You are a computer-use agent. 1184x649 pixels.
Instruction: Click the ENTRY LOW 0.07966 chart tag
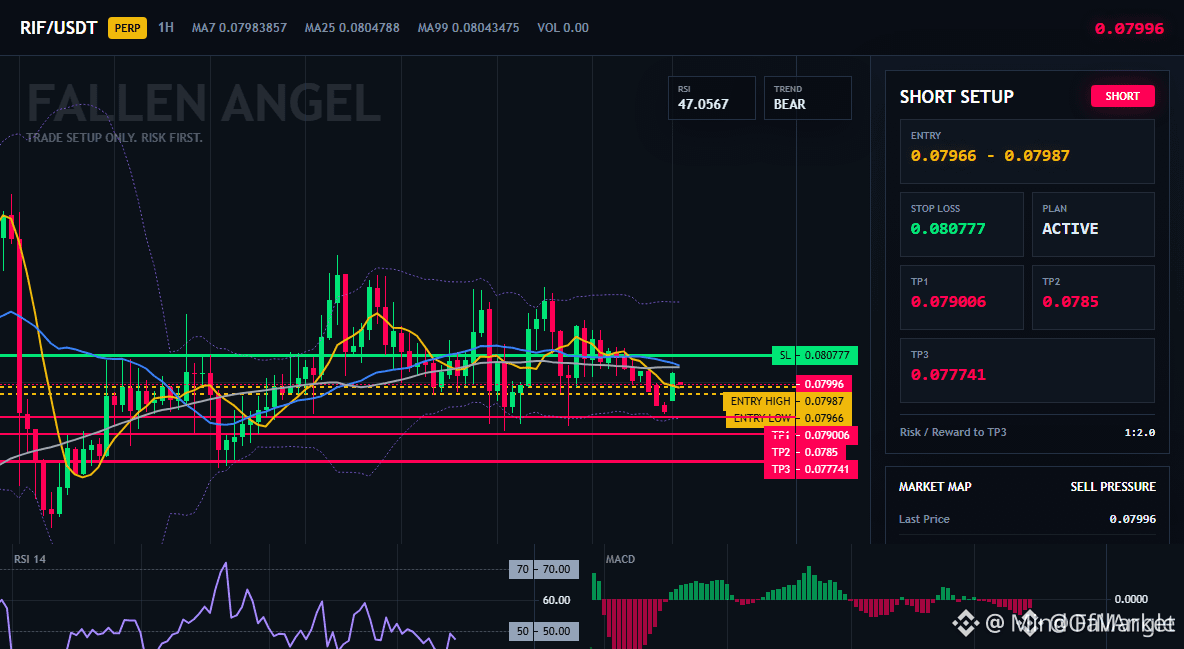(x=788, y=418)
